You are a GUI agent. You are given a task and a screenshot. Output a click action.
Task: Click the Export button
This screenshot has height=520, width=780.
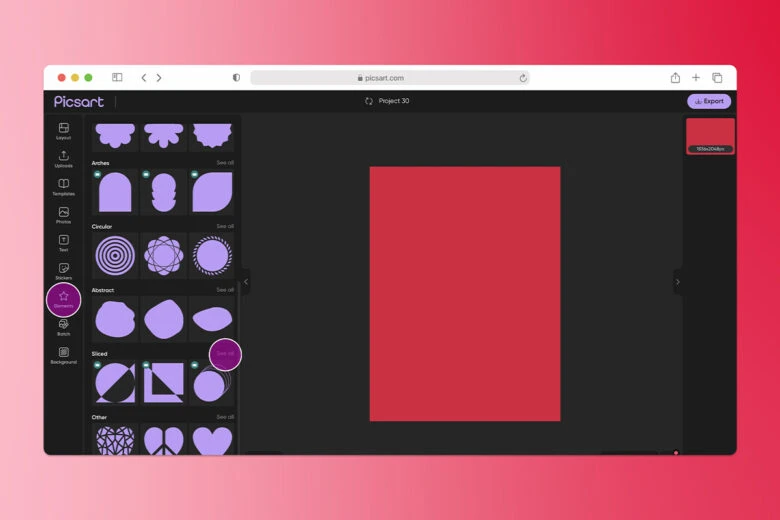(x=709, y=101)
